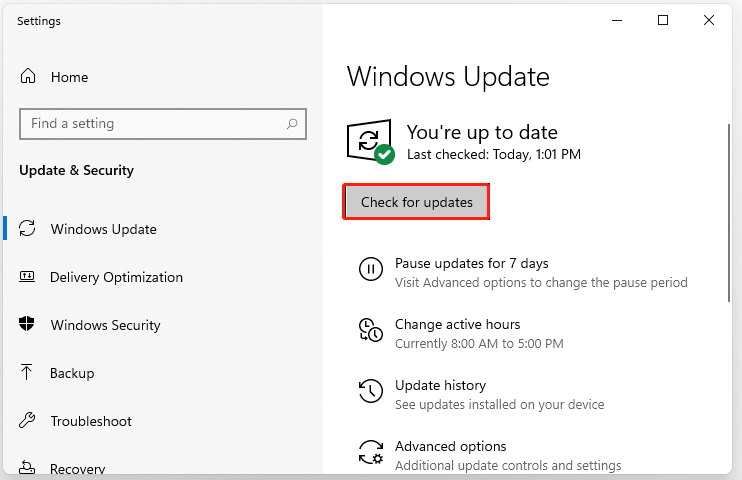Click the vertical scrollbar of the update pane
The width and height of the screenshot is (742, 480).
(729, 213)
